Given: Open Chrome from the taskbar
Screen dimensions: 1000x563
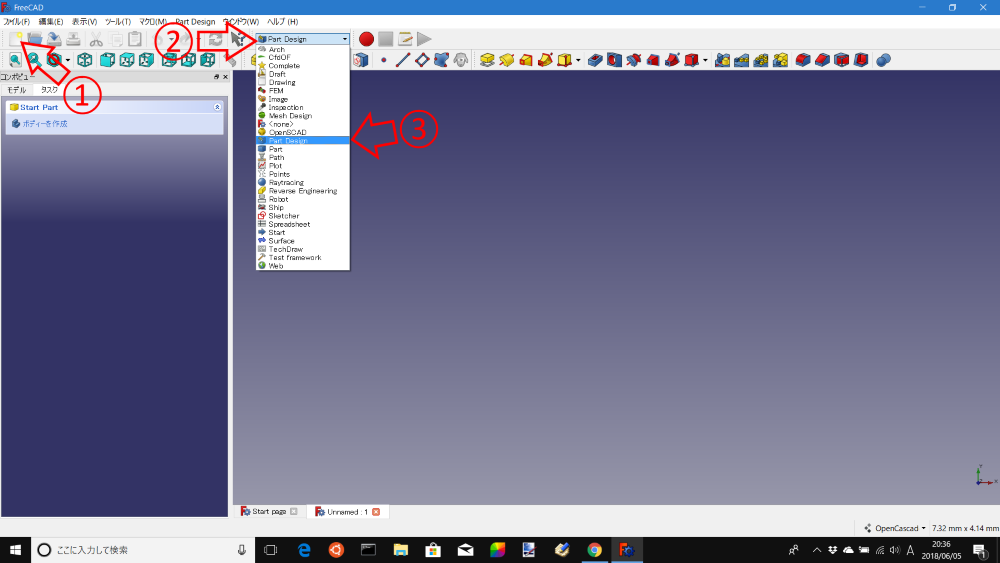Looking at the screenshot, I should [594, 550].
